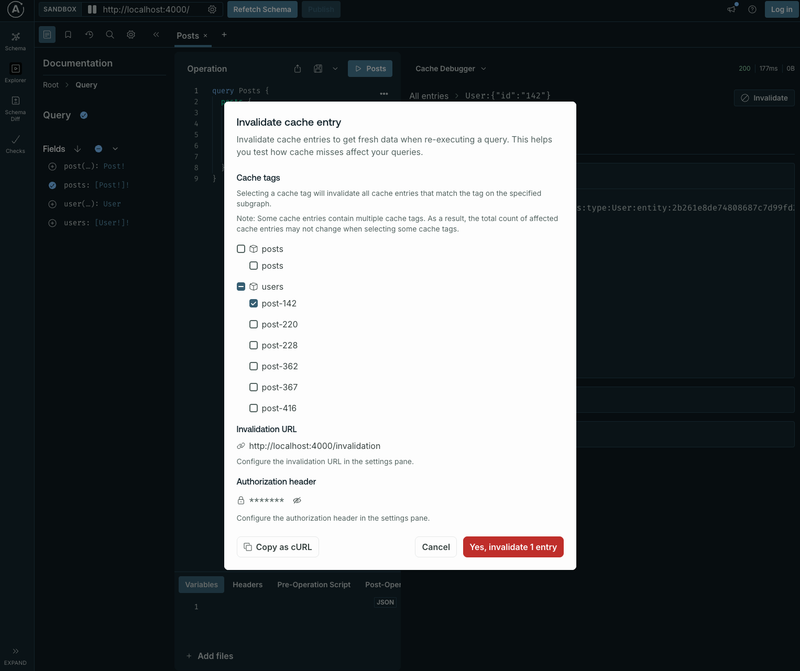Click Yes, invalidate 1 entry
The height and width of the screenshot is (671, 800).
point(515,547)
